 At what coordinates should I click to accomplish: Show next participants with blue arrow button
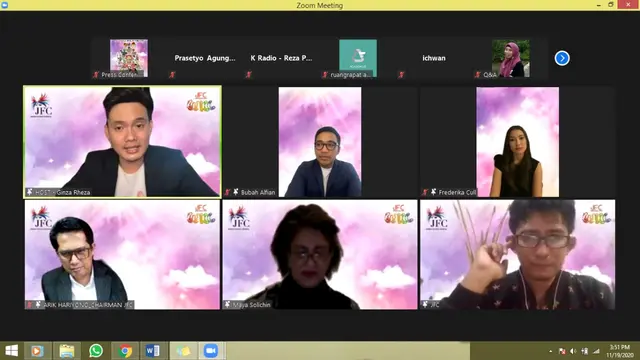coord(562,58)
